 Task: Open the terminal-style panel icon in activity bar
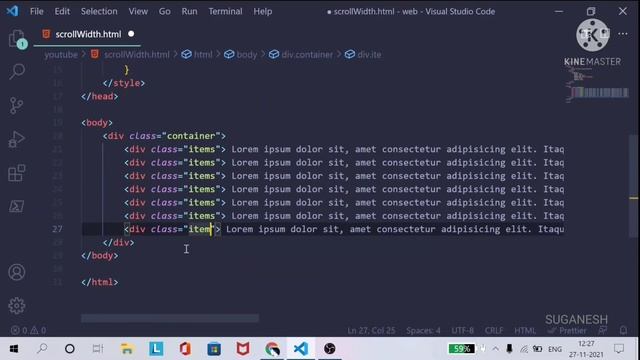click(16, 206)
